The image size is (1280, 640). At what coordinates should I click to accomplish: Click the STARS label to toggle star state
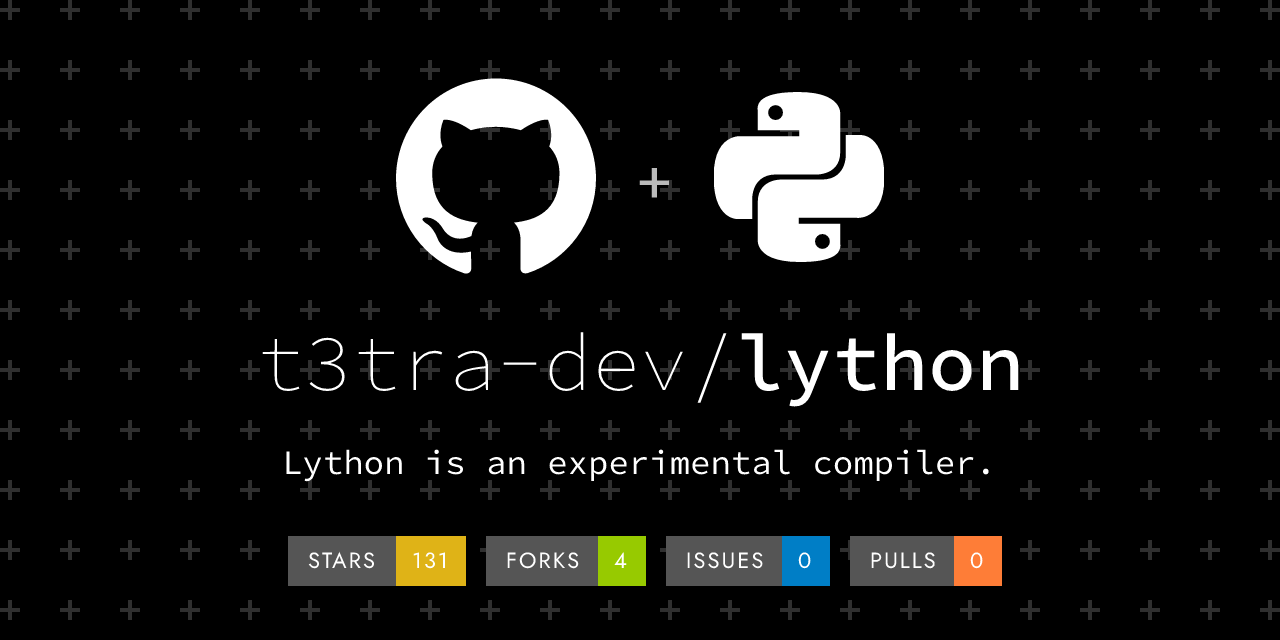point(341,561)
